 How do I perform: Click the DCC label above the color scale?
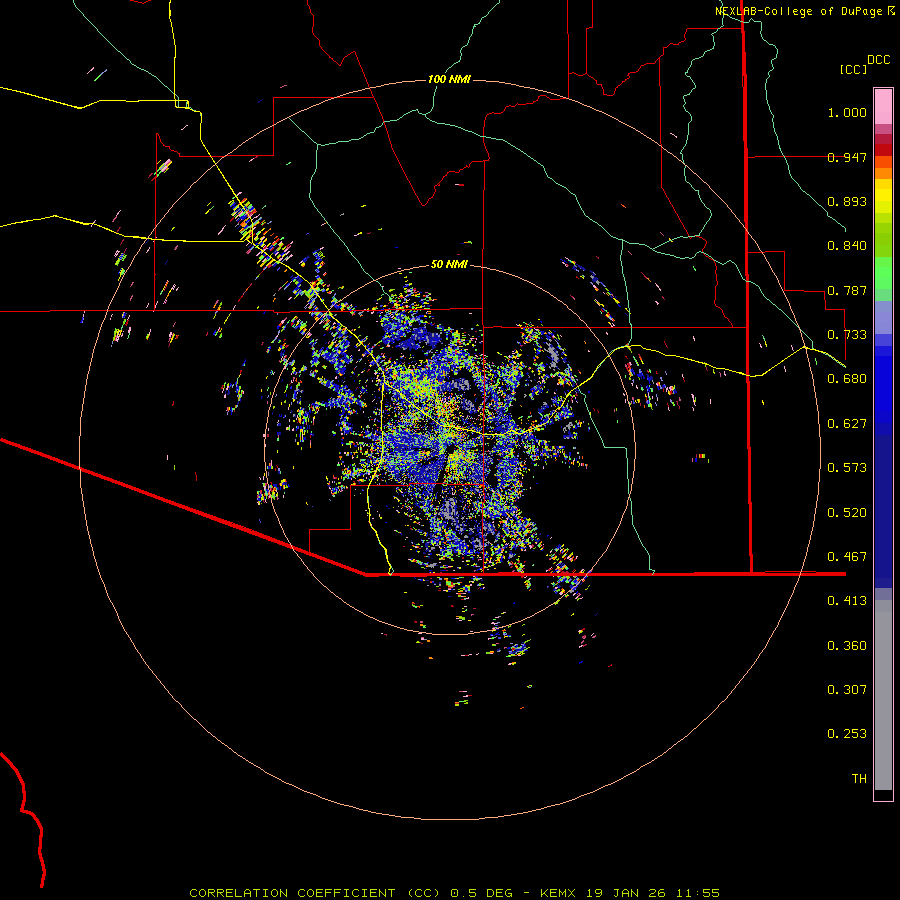[878, 60]
